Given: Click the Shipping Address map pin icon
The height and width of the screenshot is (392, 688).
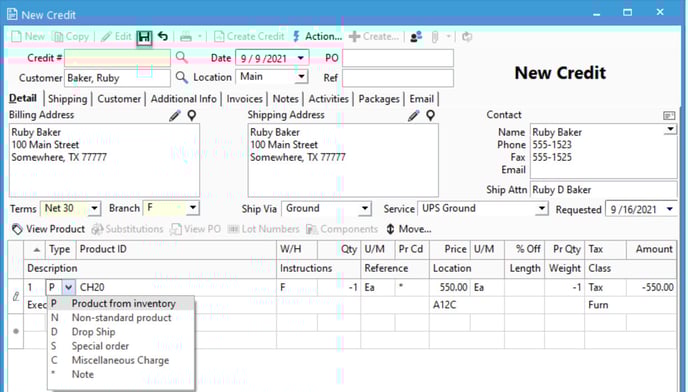Looking at the screenshot, I should click(x=430, y=115).
